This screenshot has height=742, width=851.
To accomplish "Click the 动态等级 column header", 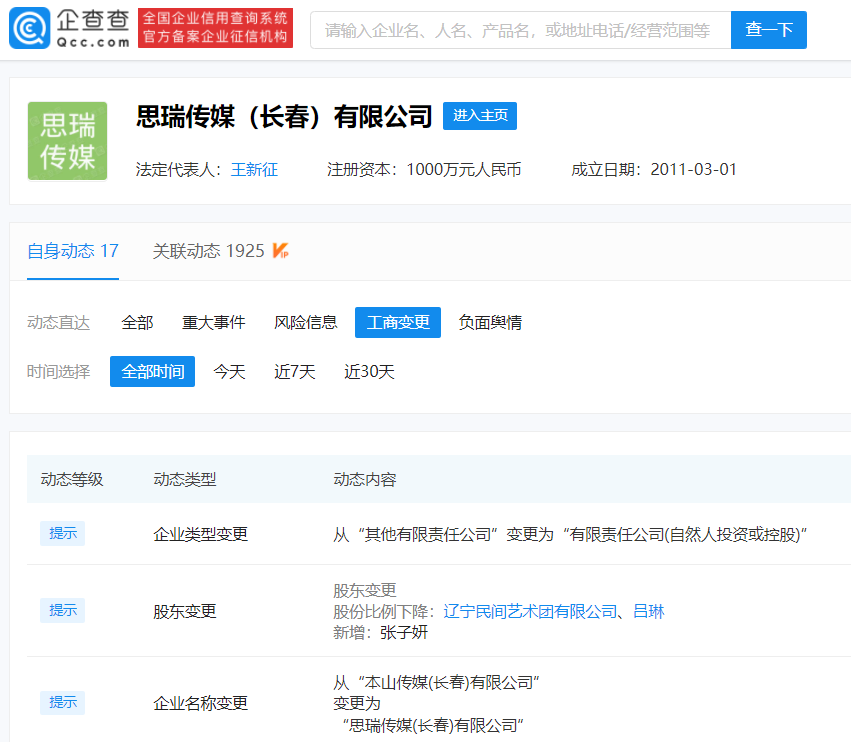I will point(72,479).
